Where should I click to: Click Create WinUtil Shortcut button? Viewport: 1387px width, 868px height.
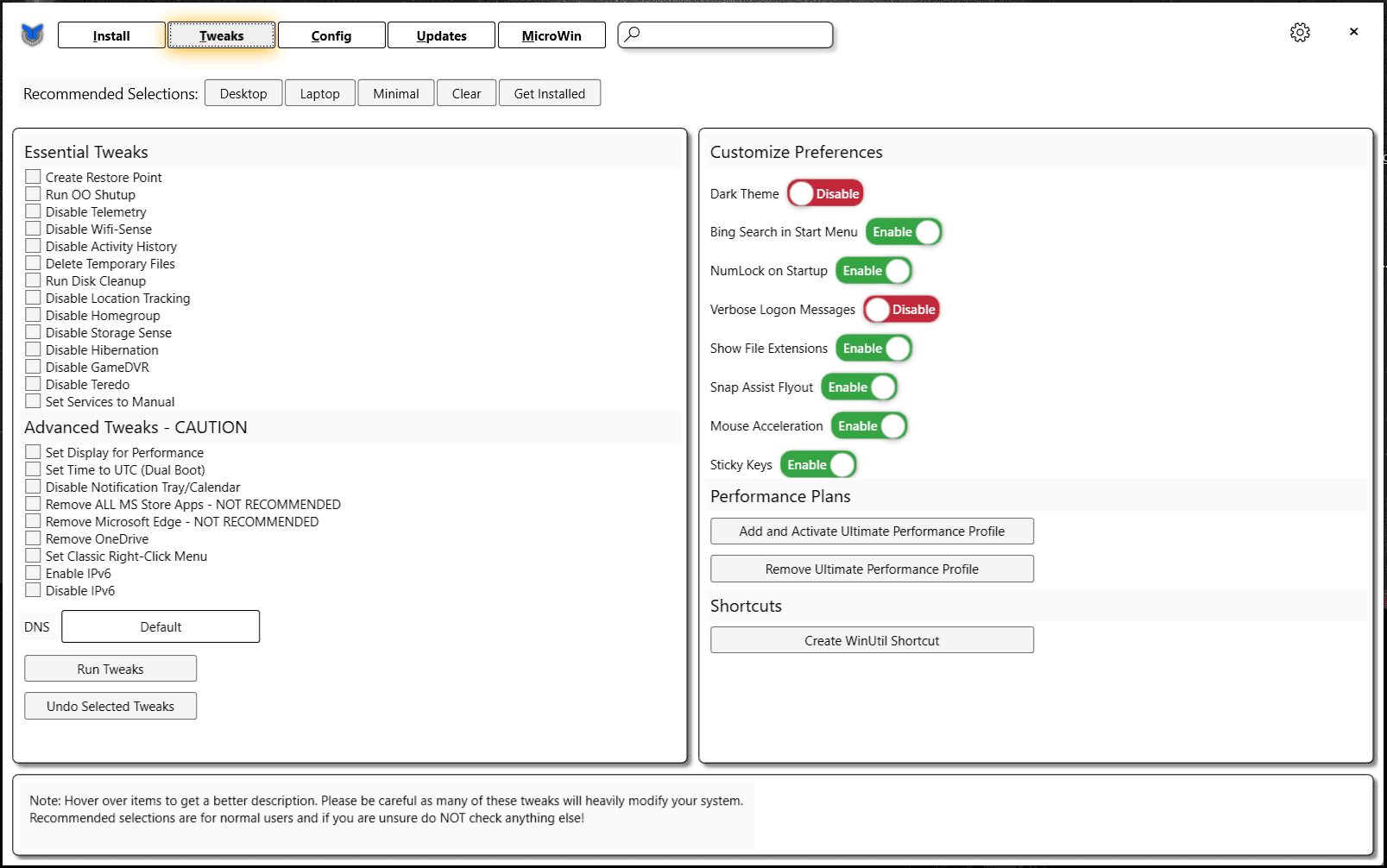pos(872,640)
